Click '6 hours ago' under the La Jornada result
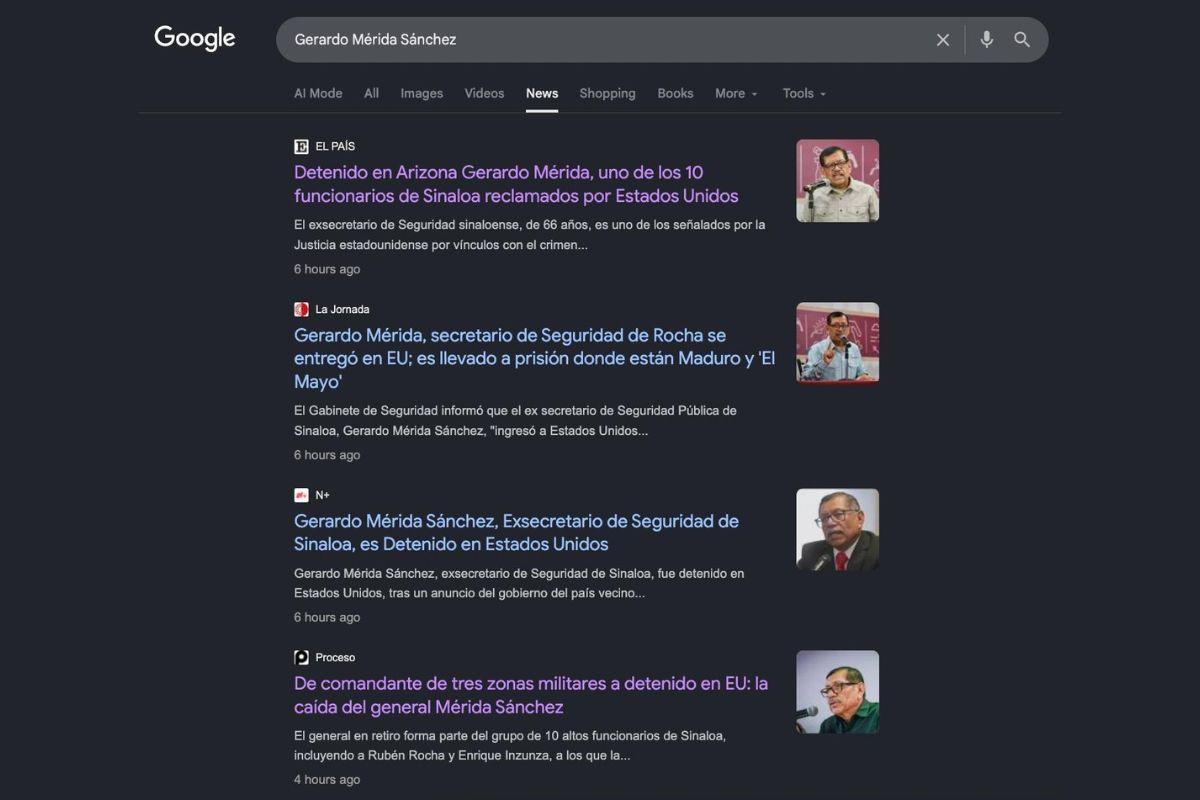Image resolution: width=1200 pixels, height=800 pixels. click(327, 455)
